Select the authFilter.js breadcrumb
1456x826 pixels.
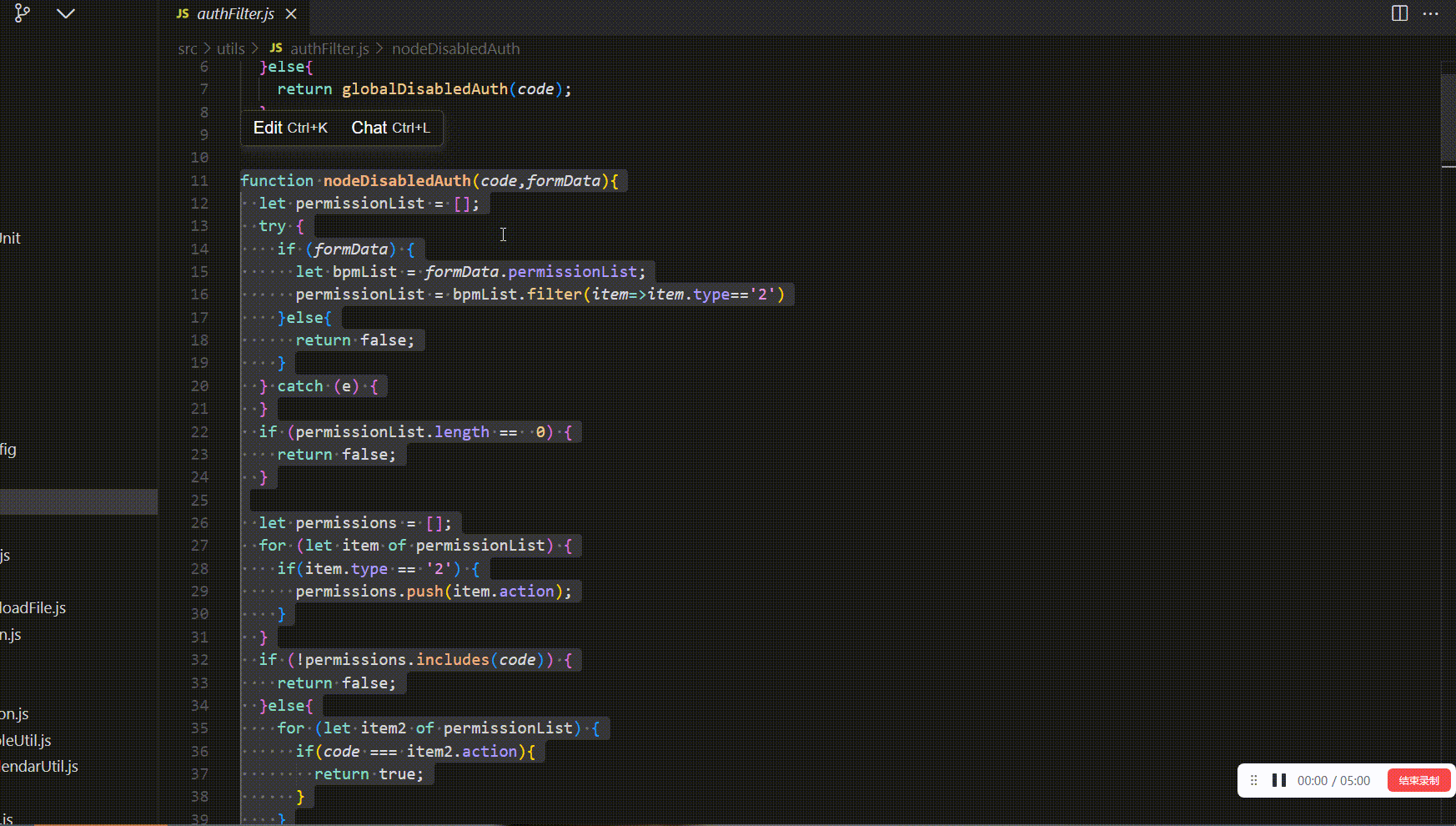click(x=329, y=48)
